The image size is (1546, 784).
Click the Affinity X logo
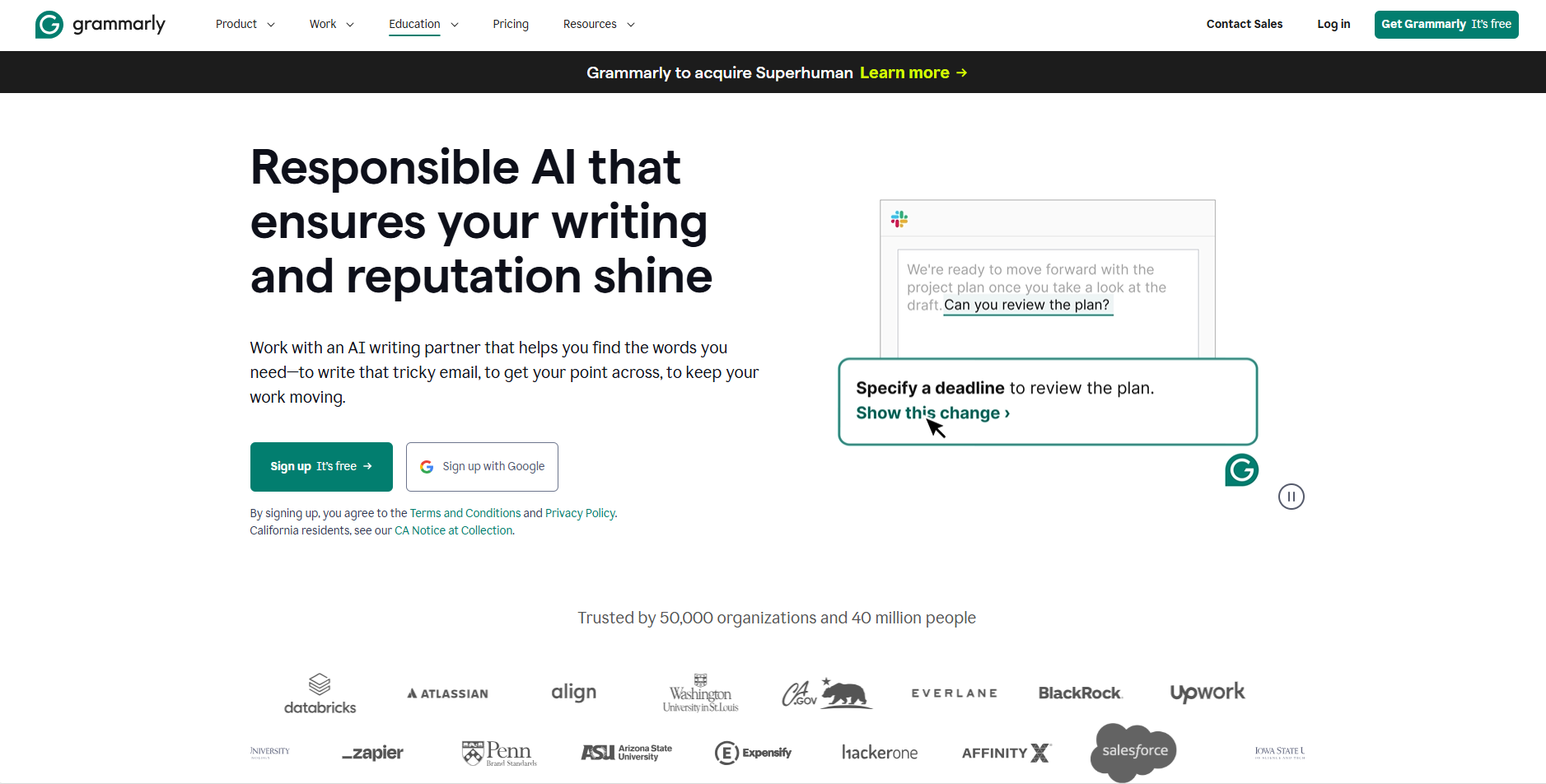(1007, 753)
